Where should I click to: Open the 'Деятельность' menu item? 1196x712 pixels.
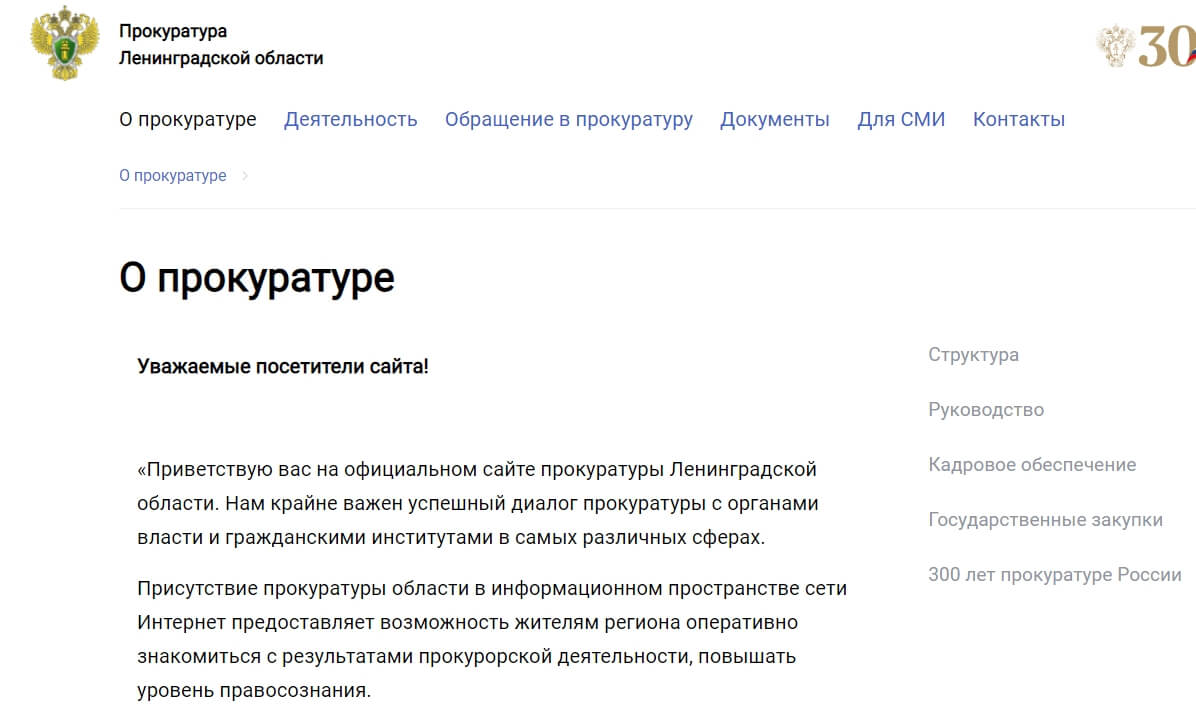point(351,119)
